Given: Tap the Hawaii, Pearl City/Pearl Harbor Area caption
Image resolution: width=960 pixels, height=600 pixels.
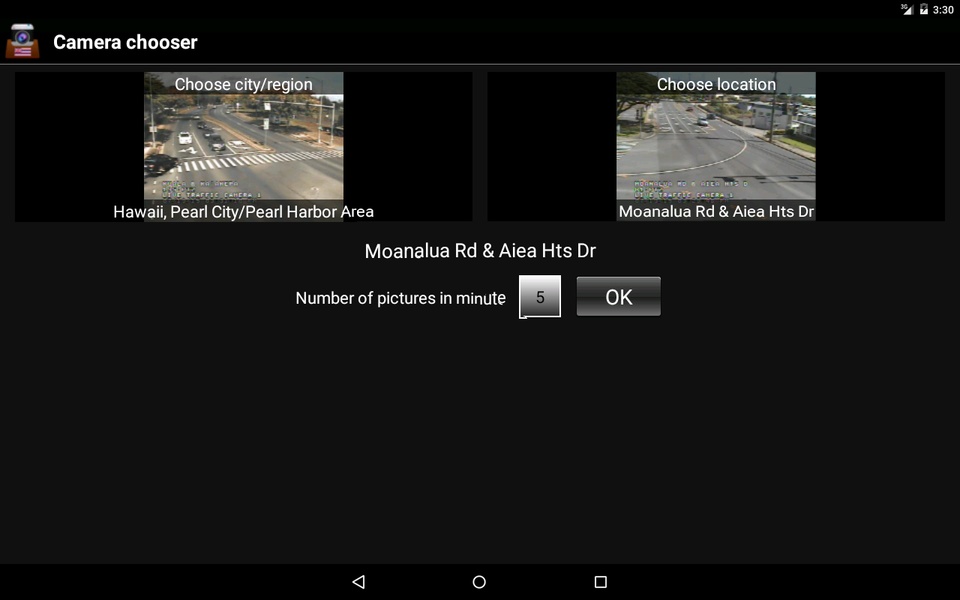Looking at the screenshot, I should (x=244, y=212).
